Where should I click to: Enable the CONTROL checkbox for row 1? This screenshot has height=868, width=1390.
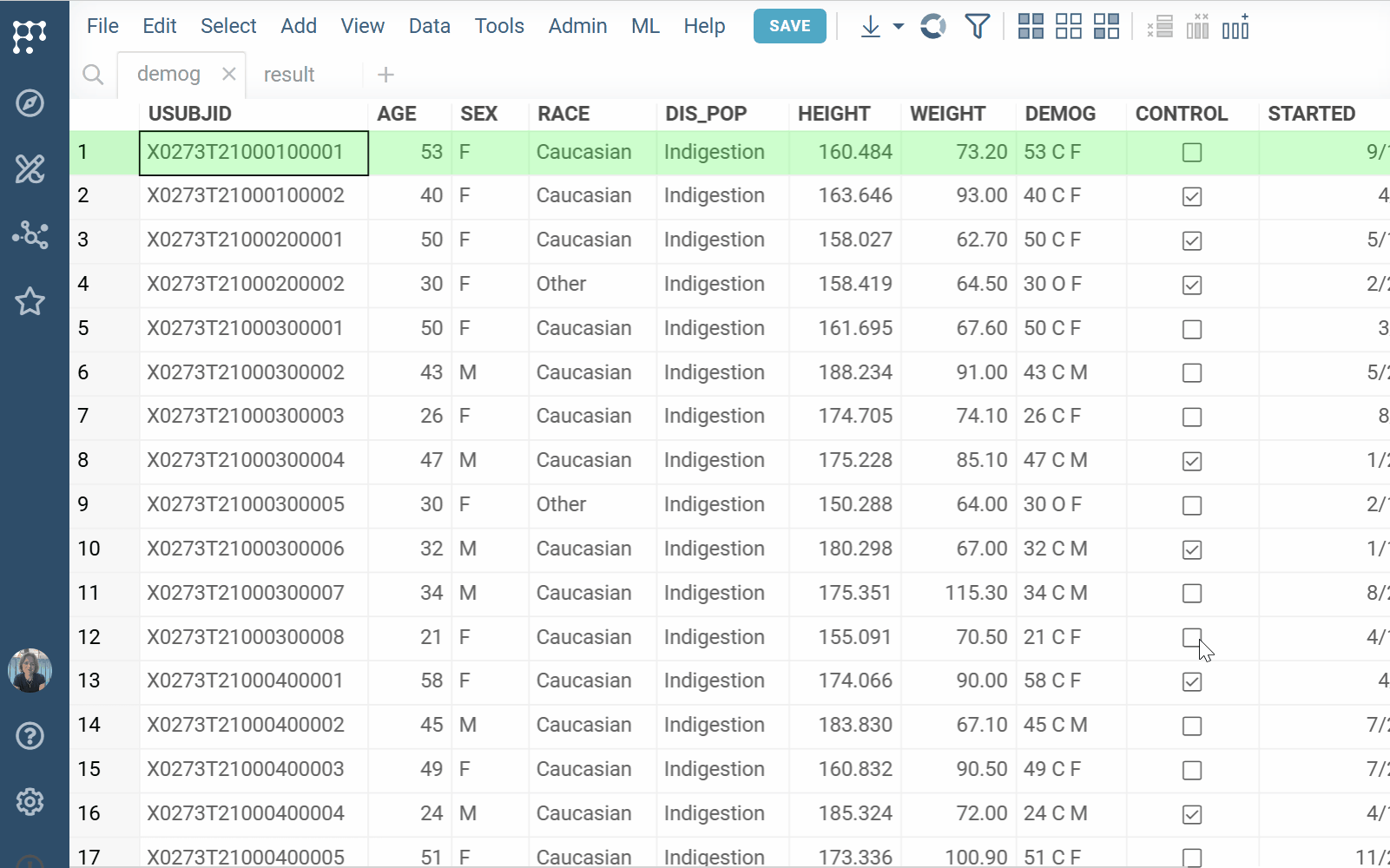coord(1191,152)
